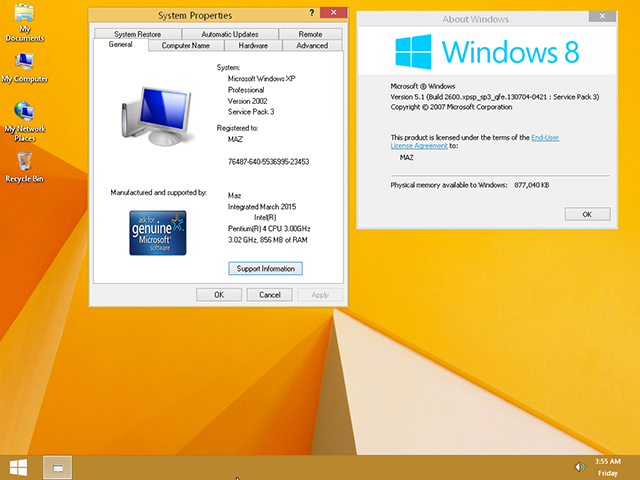Click the Version 2002 text
Screen dimensions: 640x480
[247, 101]
